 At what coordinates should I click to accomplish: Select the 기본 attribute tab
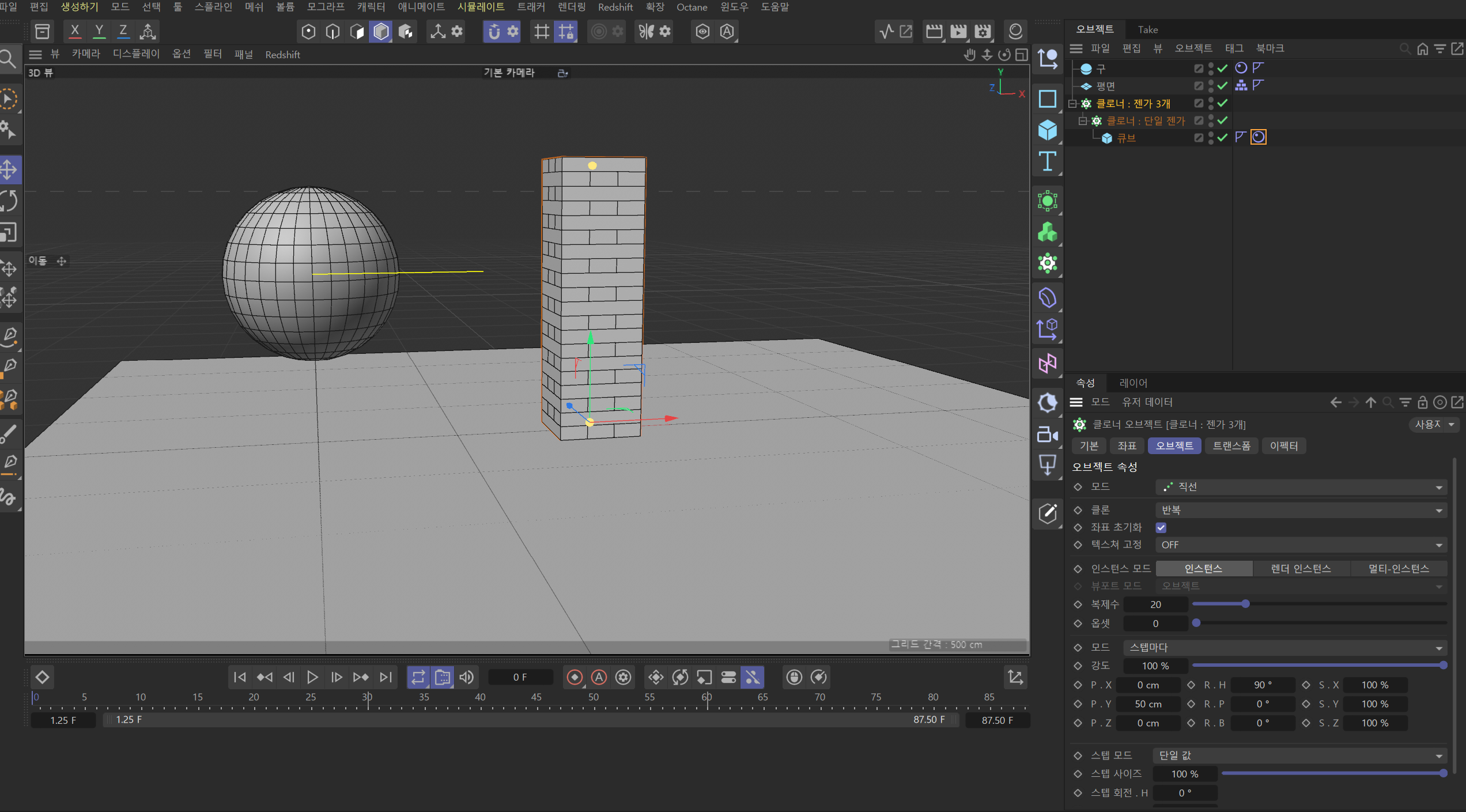(1089, 445)
